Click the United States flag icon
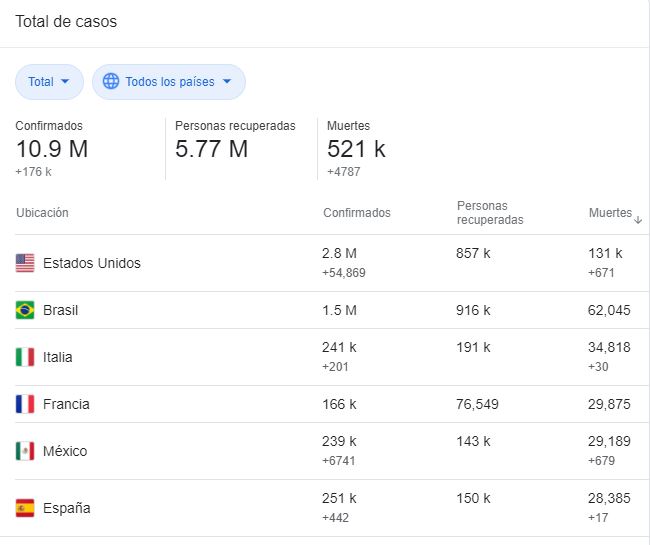Image resolution: width=650 pixels, height=545 pixels. point(25,263)
